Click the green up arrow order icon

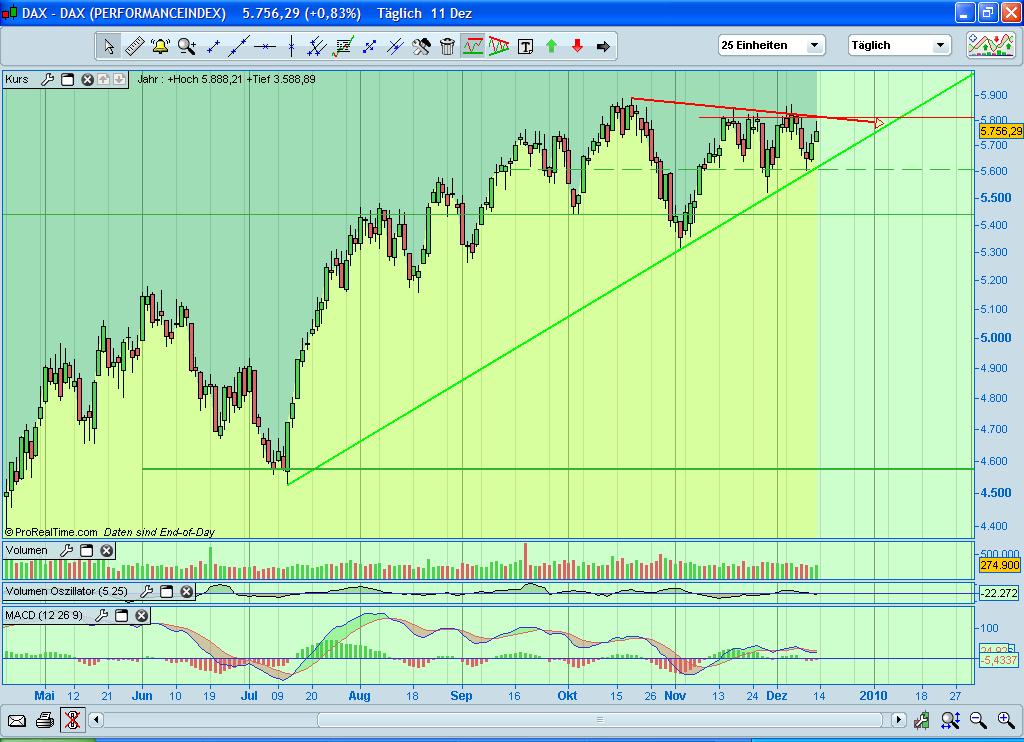pos(550,46)
